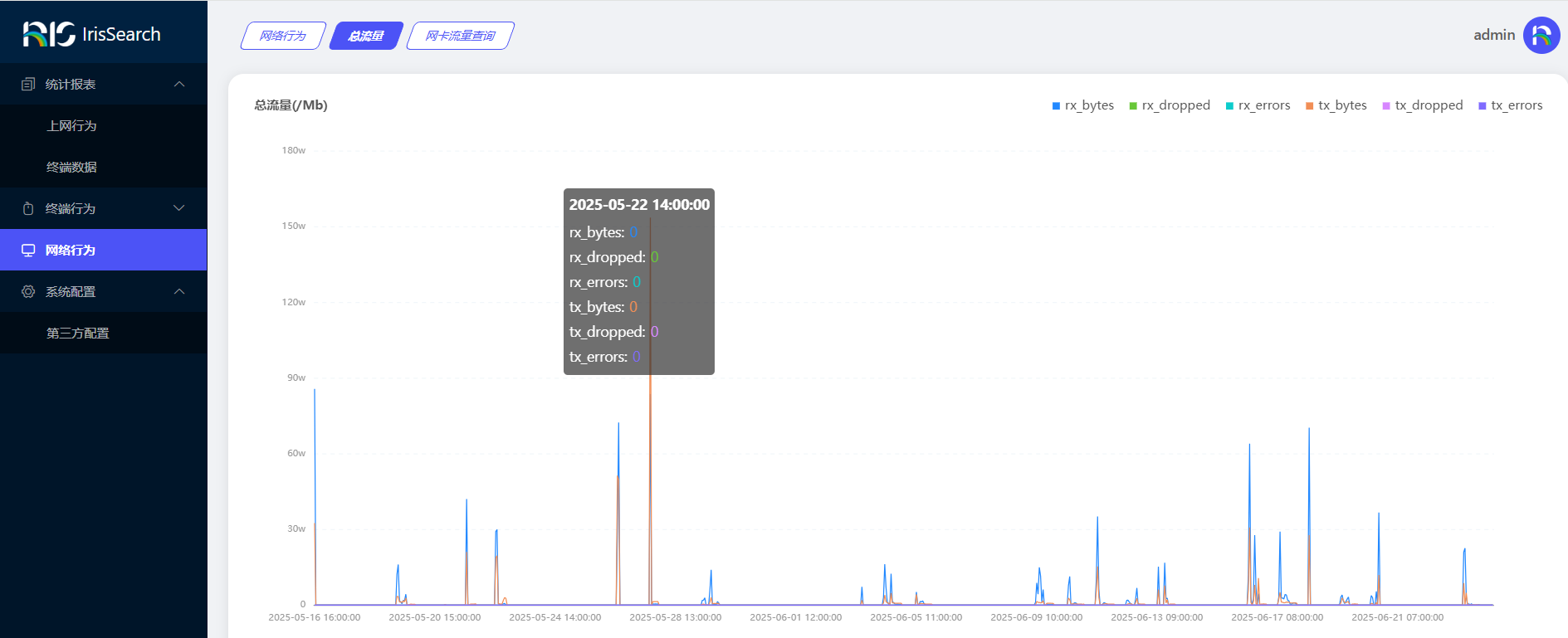Click the tx_errors purple legend swatch

1483,106
